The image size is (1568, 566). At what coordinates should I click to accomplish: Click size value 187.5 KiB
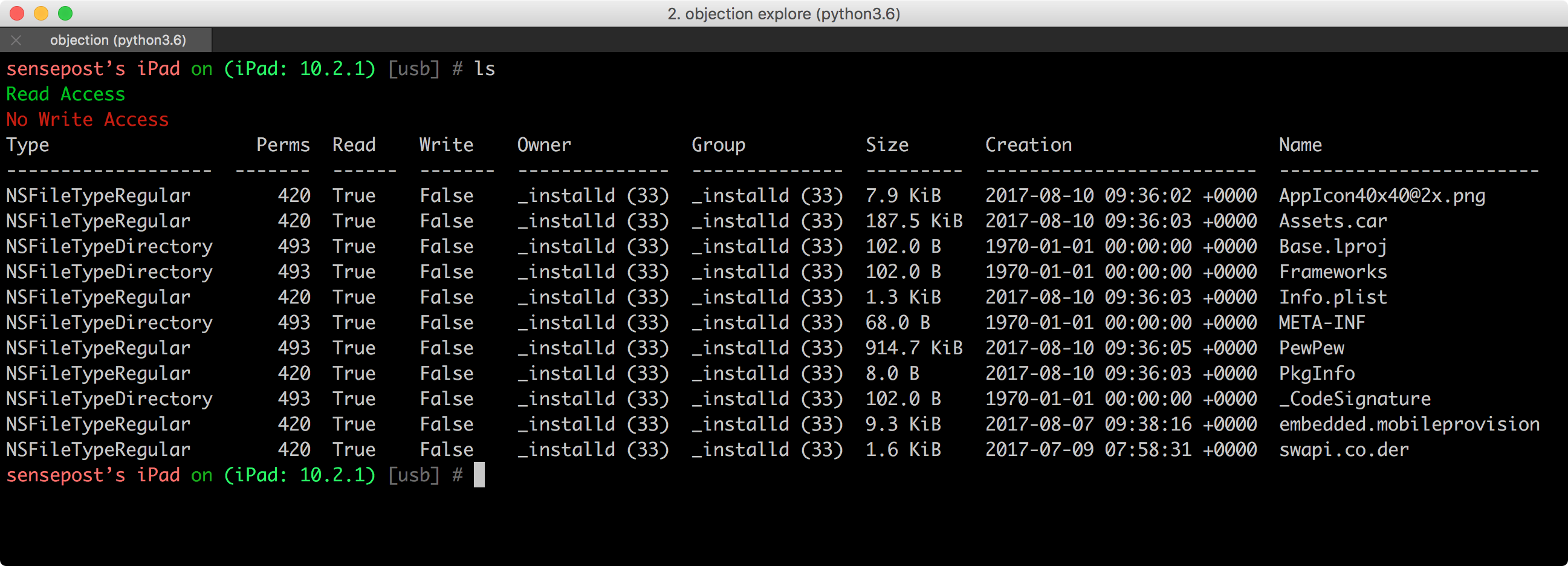tap(914, 221)
